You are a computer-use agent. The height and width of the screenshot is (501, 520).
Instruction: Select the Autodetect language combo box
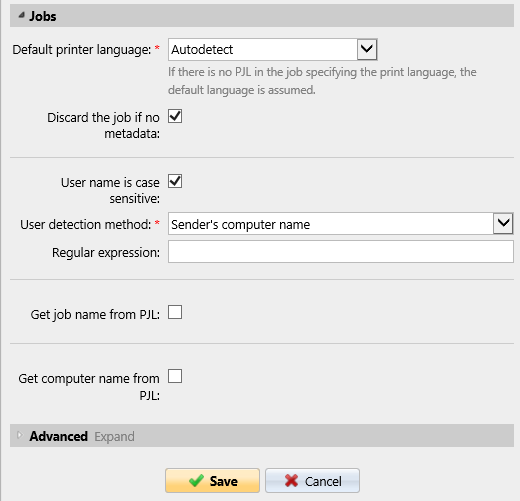(273, 49)
